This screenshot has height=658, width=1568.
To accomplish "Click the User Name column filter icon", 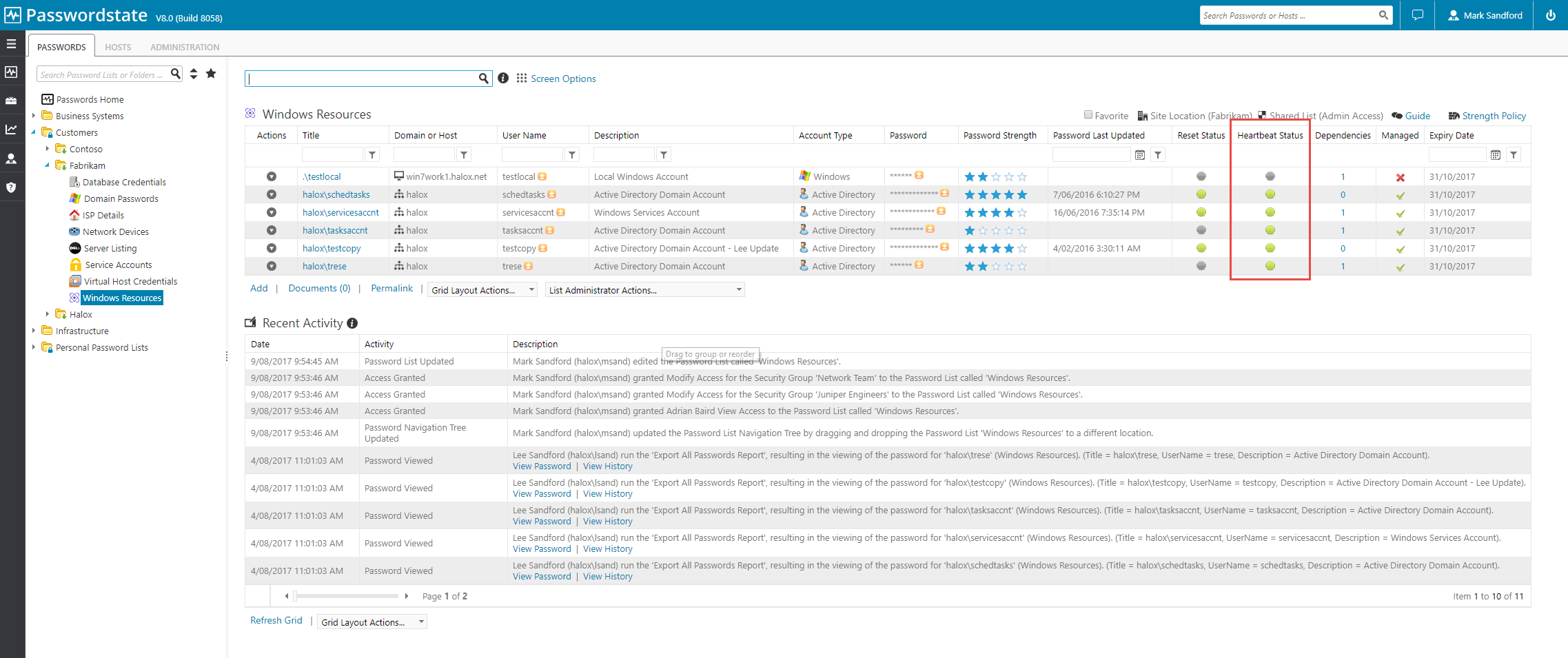I will pyautogui.click(x=572, y=155).
